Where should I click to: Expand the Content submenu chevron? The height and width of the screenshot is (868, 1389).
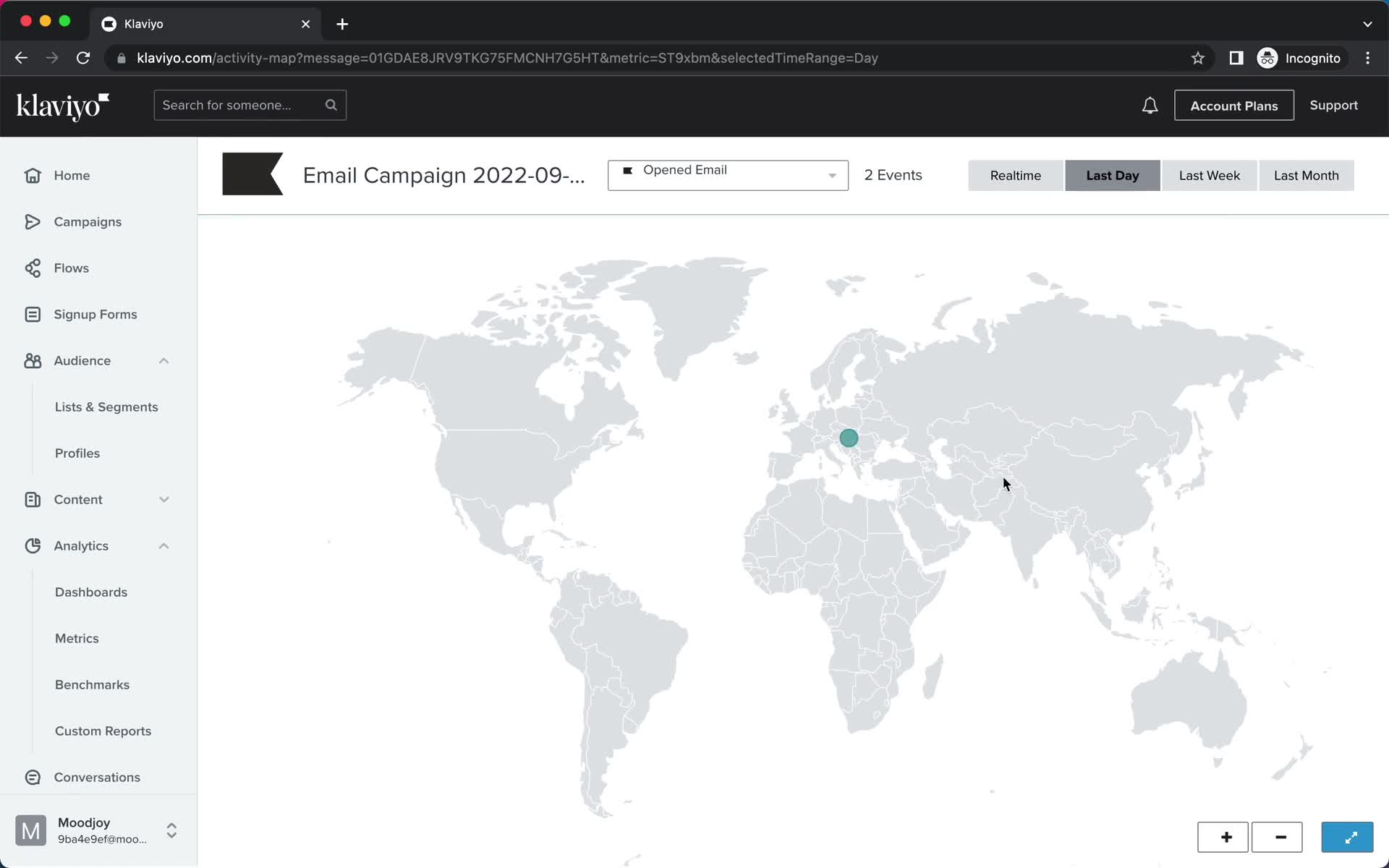[163, 499]
